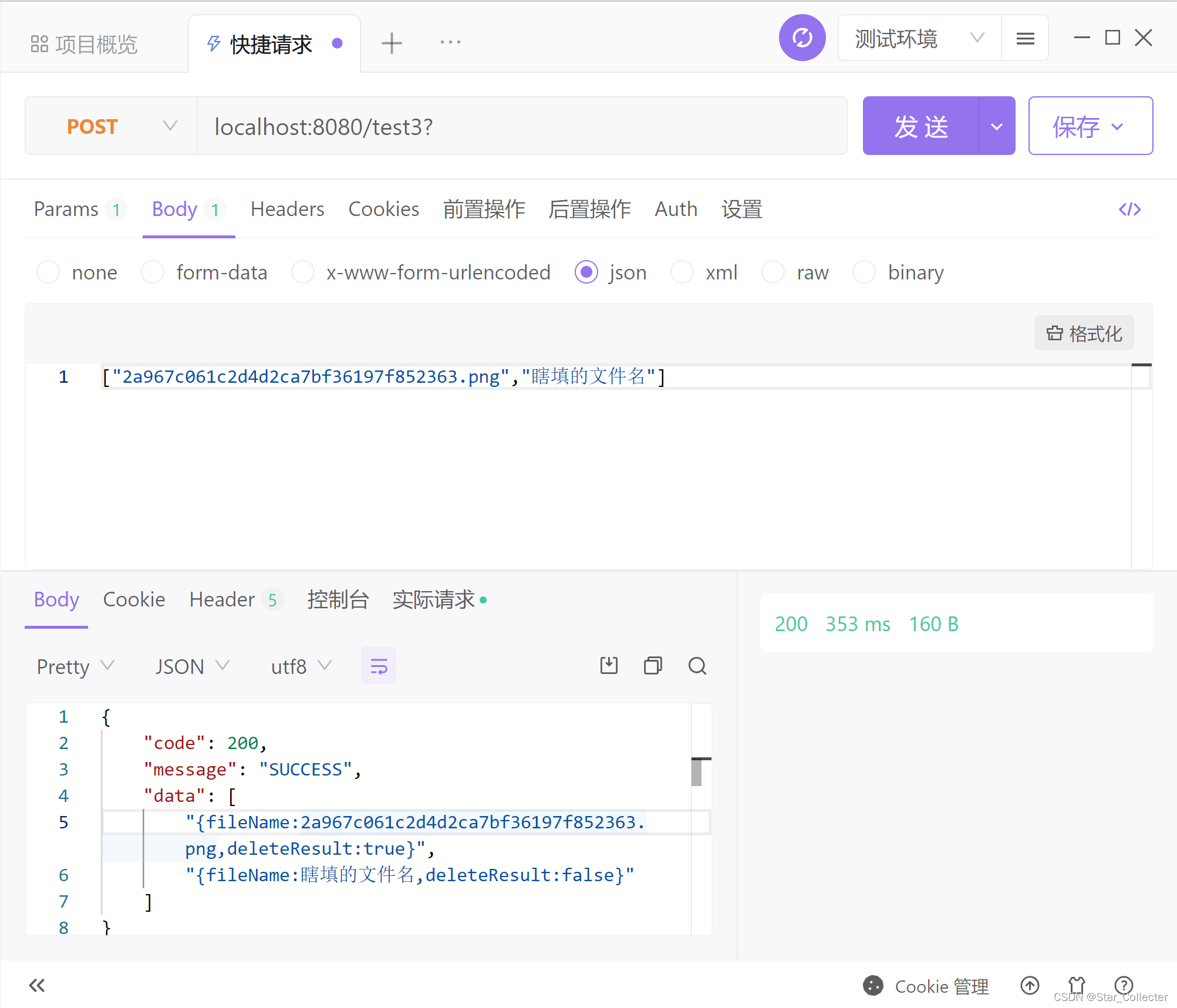The height and width of the screenshot is (1008, 1177).
Task: Expand the Pretty response dropdown
Action: click(75, 666)
